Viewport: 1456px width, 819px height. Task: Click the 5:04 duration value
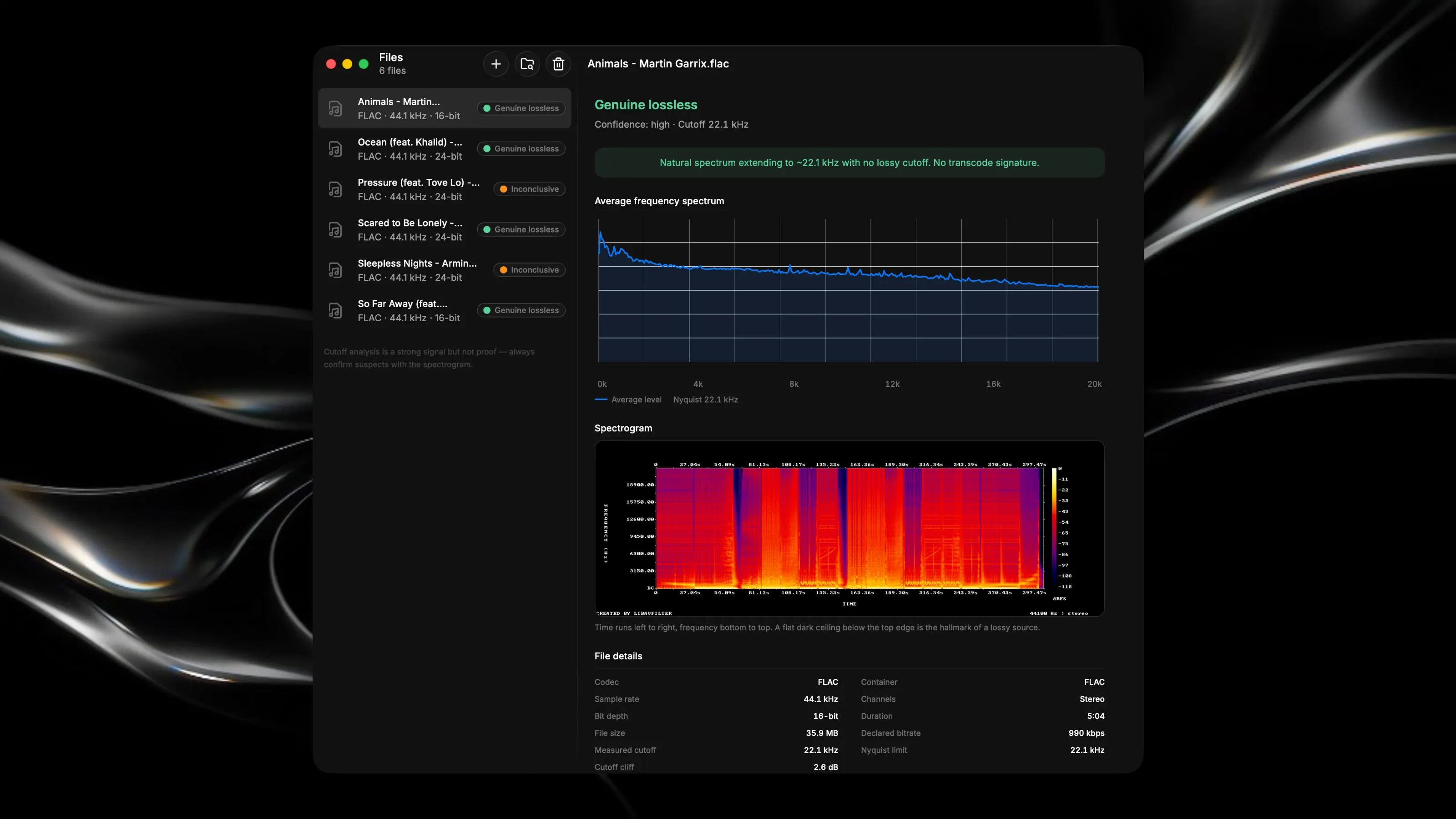(x=1095, y=716)
